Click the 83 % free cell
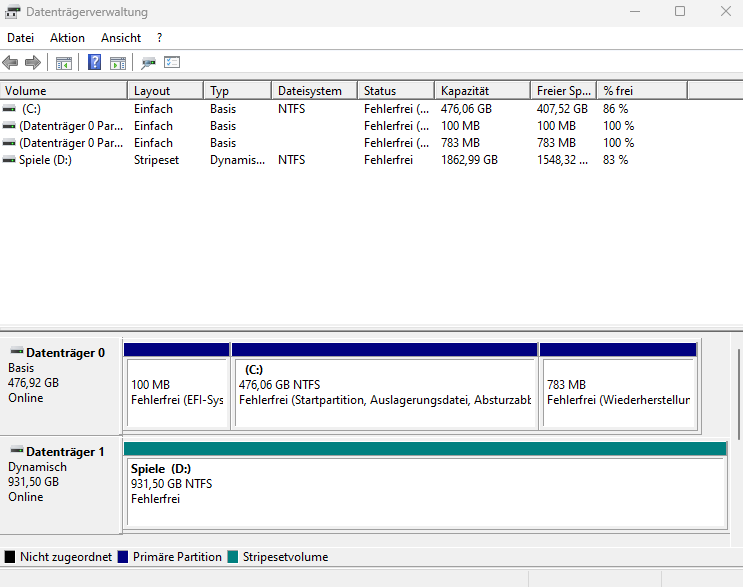The image size is (743, 587). [x=615, y=160]
